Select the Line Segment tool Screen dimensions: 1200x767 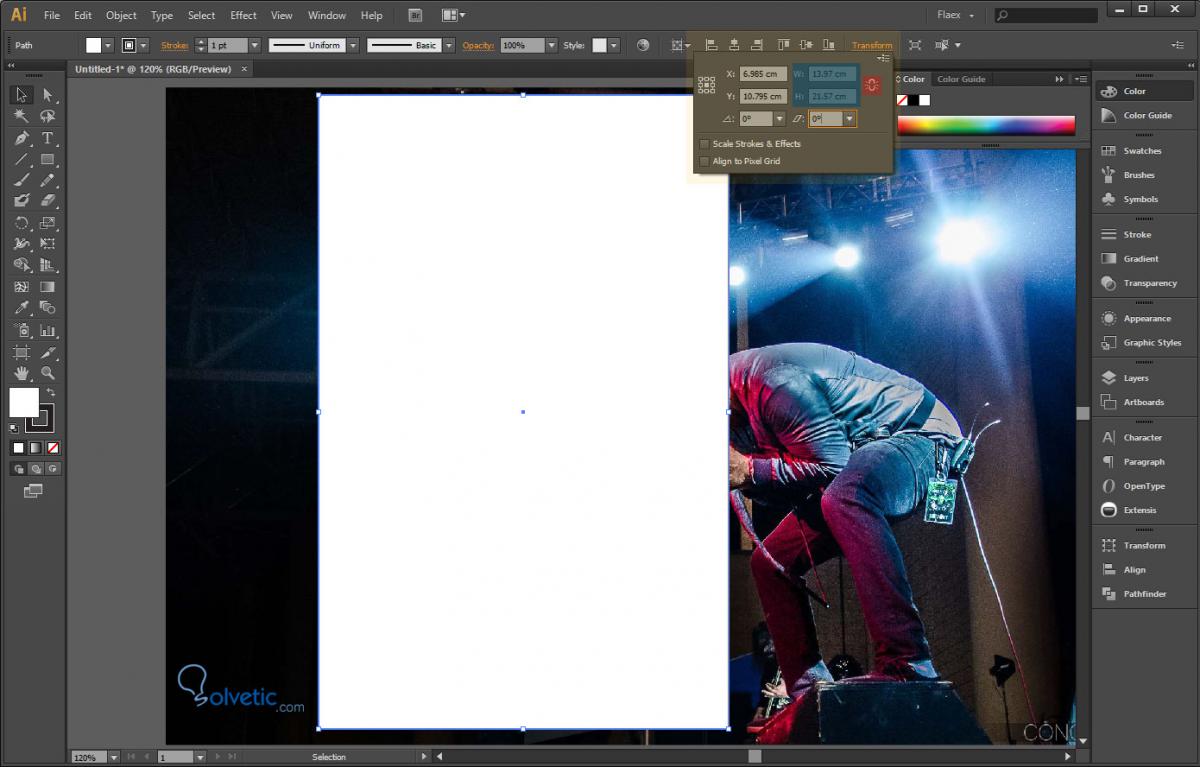(x=21, y=160)
